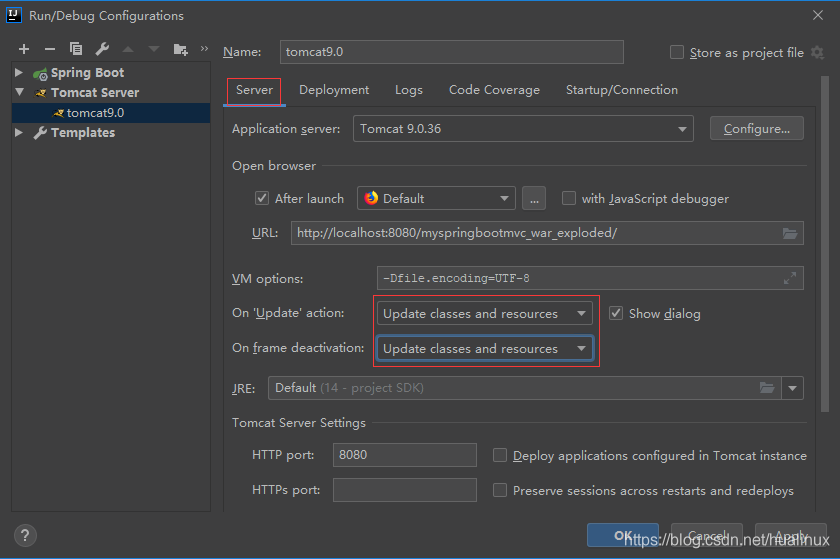The height and width of the screenshot is (559, 840).
Task: Open the browser Default dropdown
Action: [x=436, y=198]
